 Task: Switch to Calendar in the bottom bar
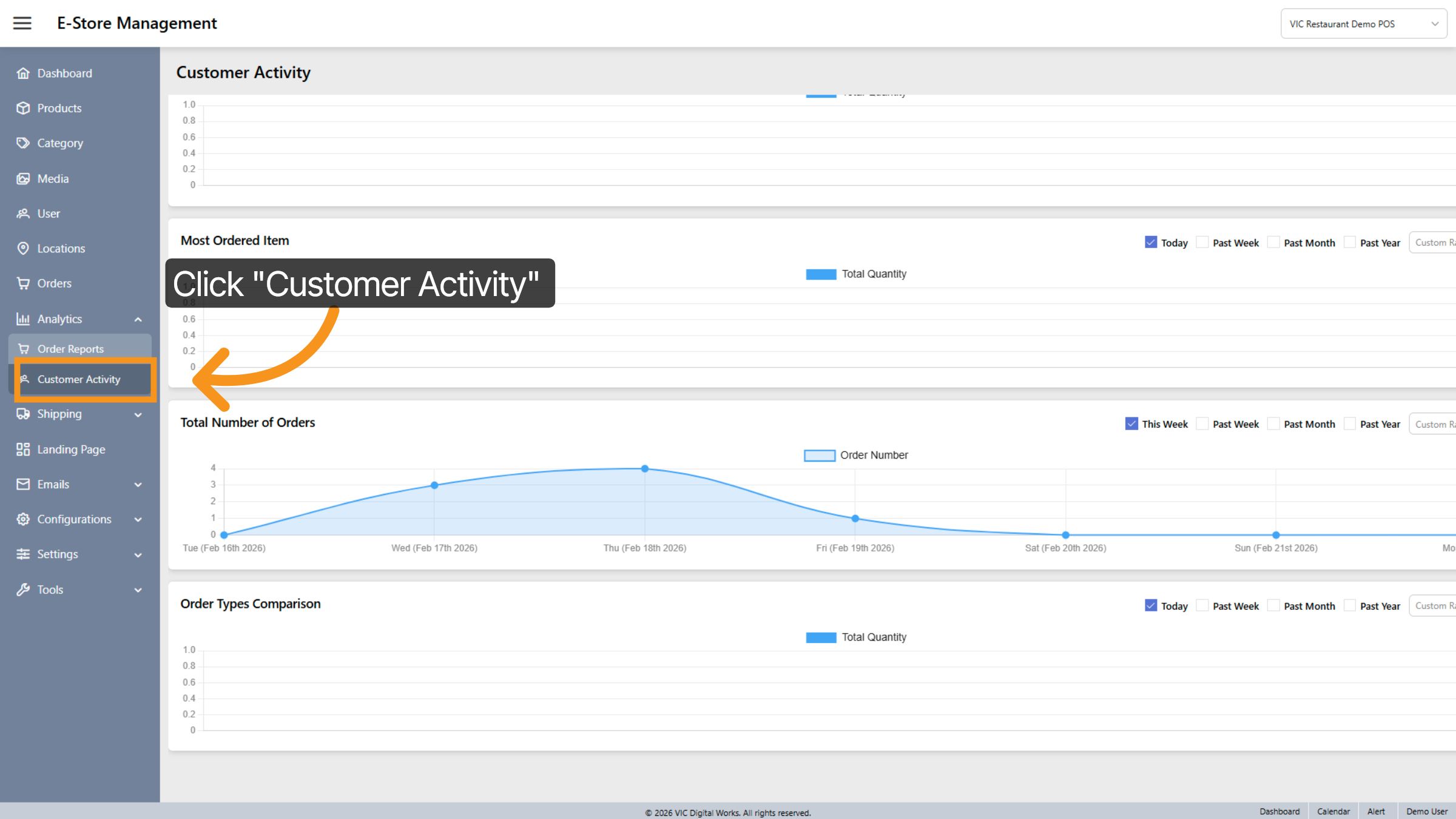[x=1333, y=811]
